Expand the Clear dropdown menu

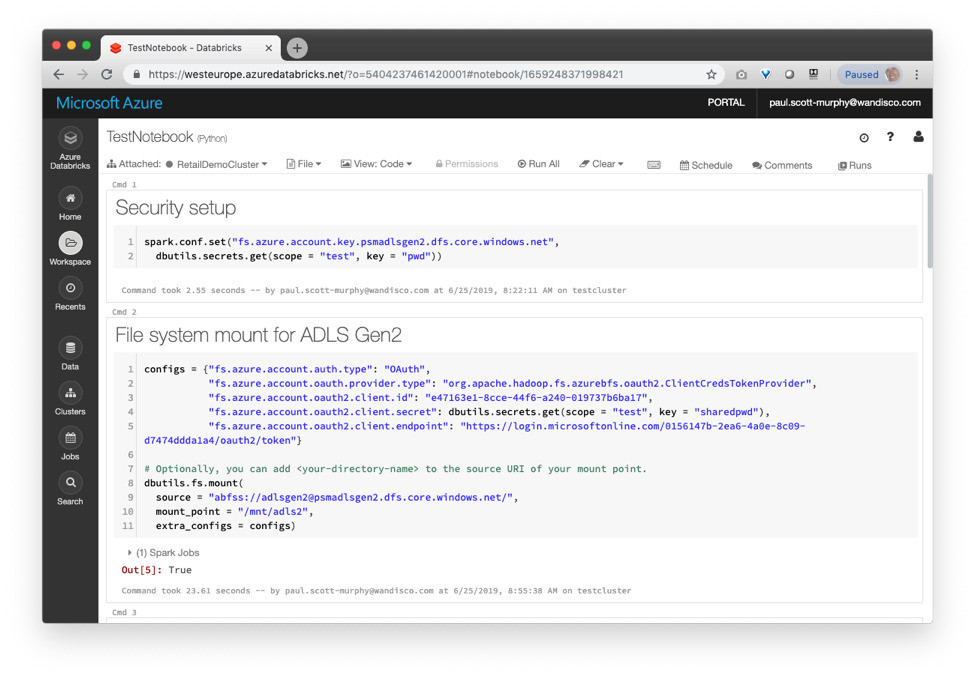pos(602,164)
